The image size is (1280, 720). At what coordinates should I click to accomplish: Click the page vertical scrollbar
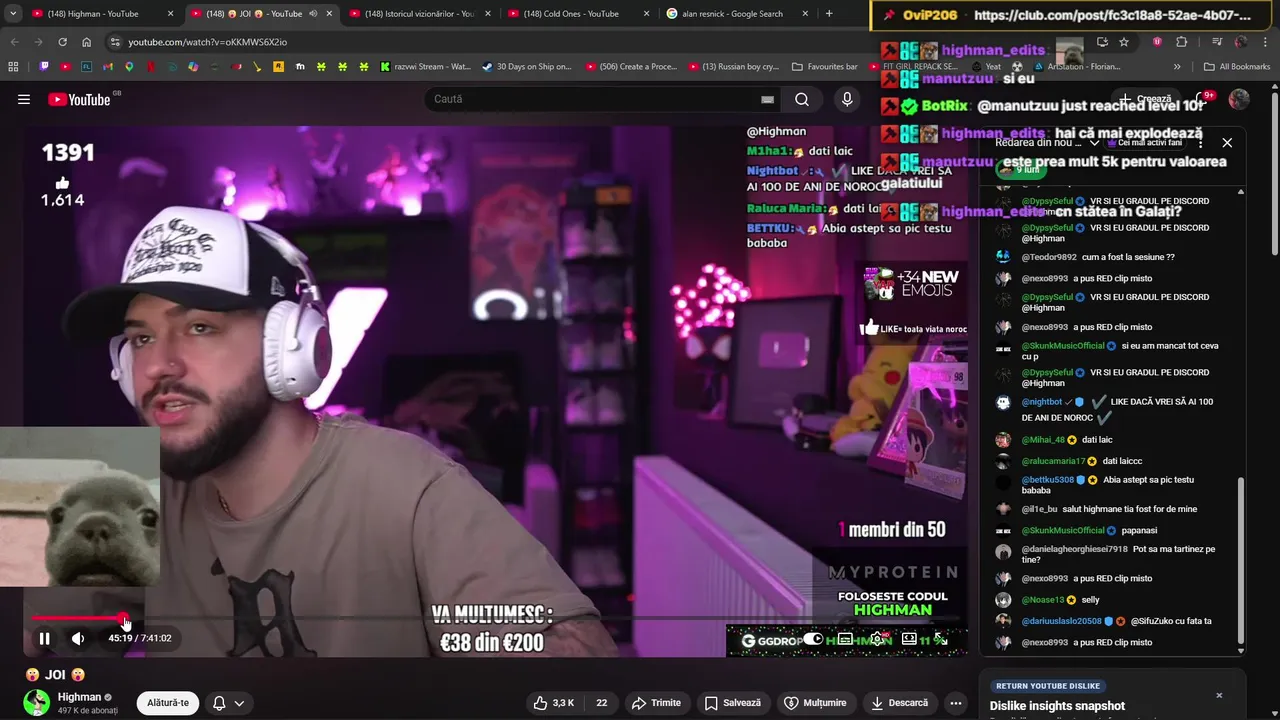[1274, 175]
